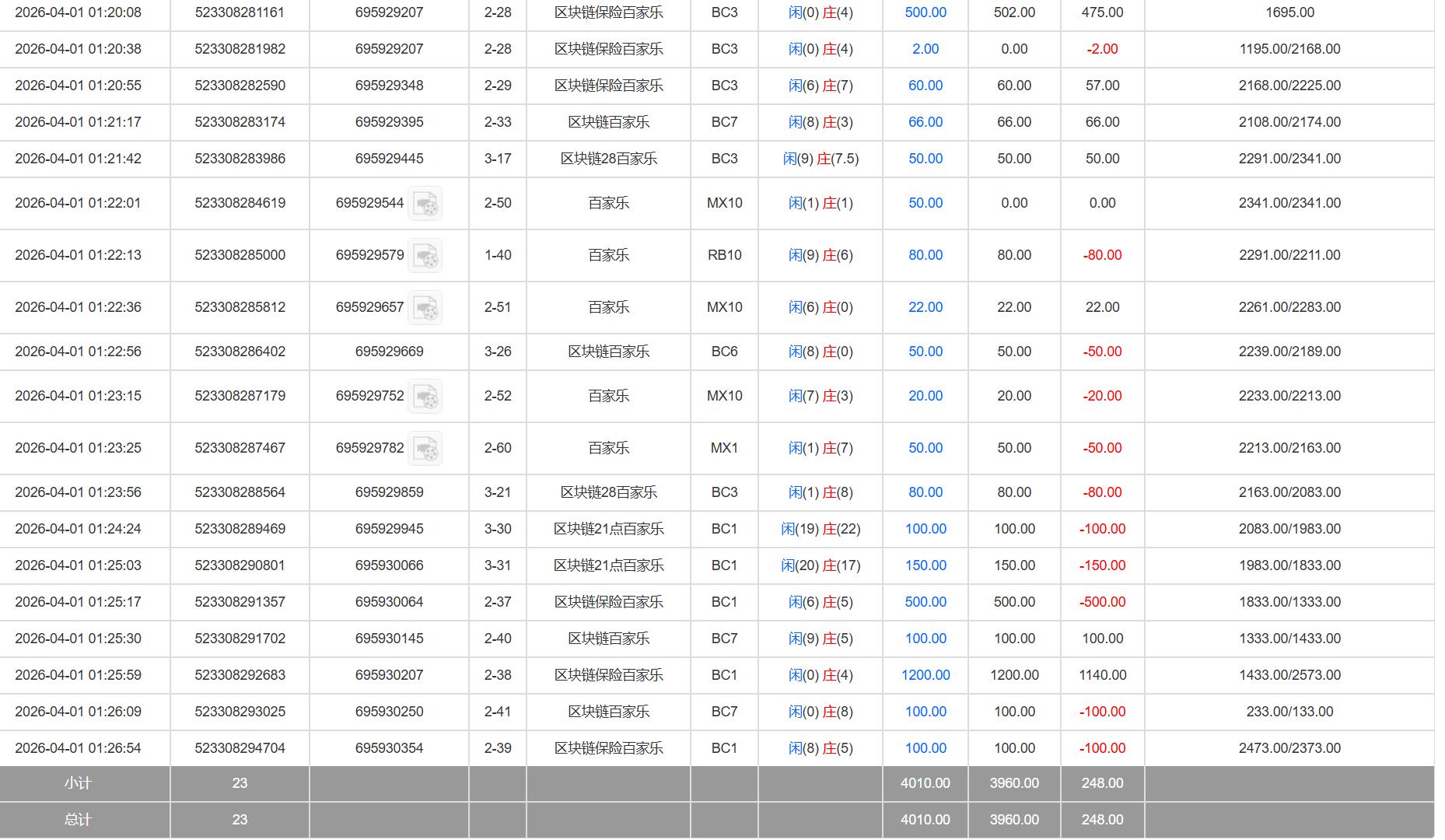Click the 1200.00 bet amount link
Viewport: 1445px width, 840px height.
click(925, 675)
